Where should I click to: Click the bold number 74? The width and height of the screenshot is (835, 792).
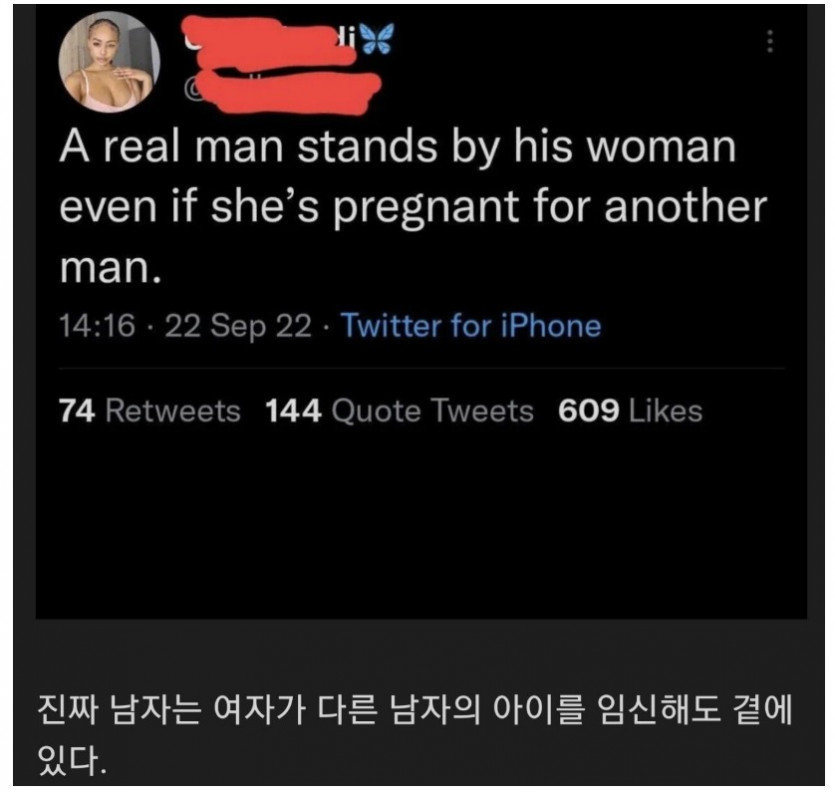[77, 411]
